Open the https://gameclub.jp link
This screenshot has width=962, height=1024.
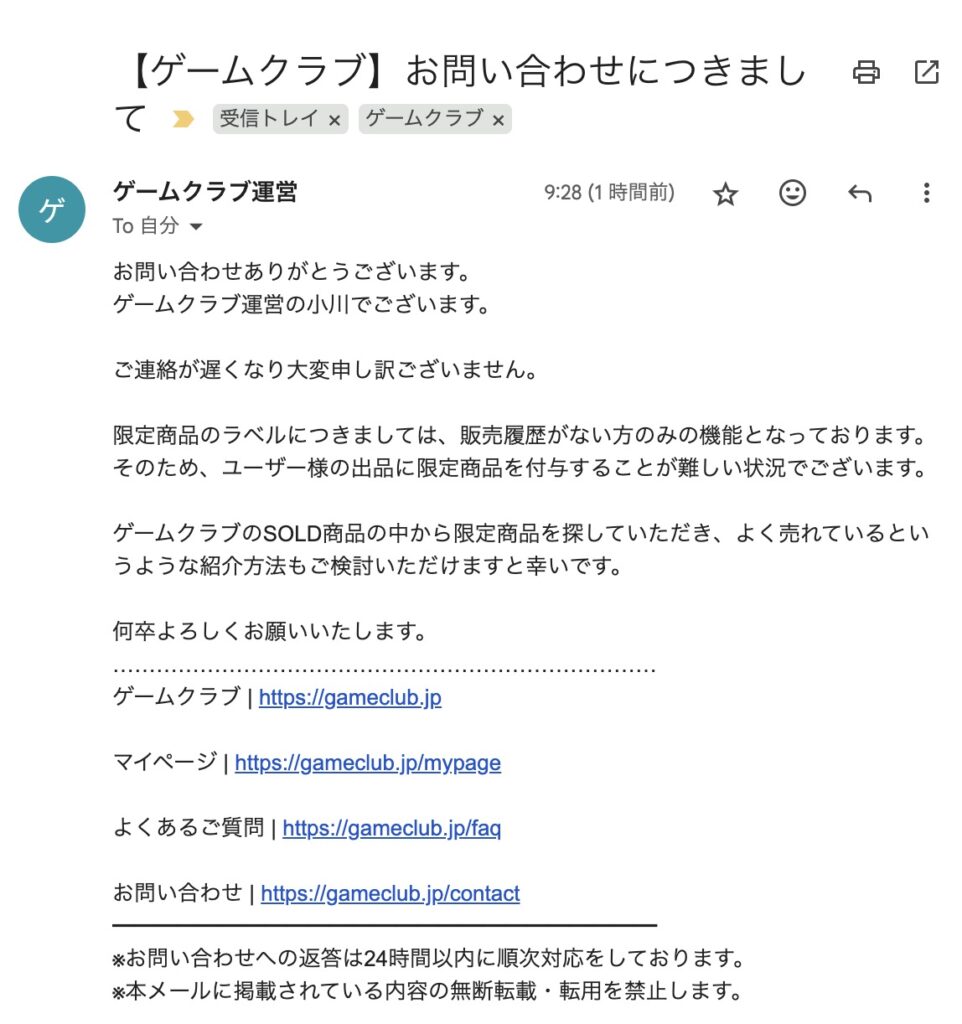pyautogui.click(x=350, y=697)
